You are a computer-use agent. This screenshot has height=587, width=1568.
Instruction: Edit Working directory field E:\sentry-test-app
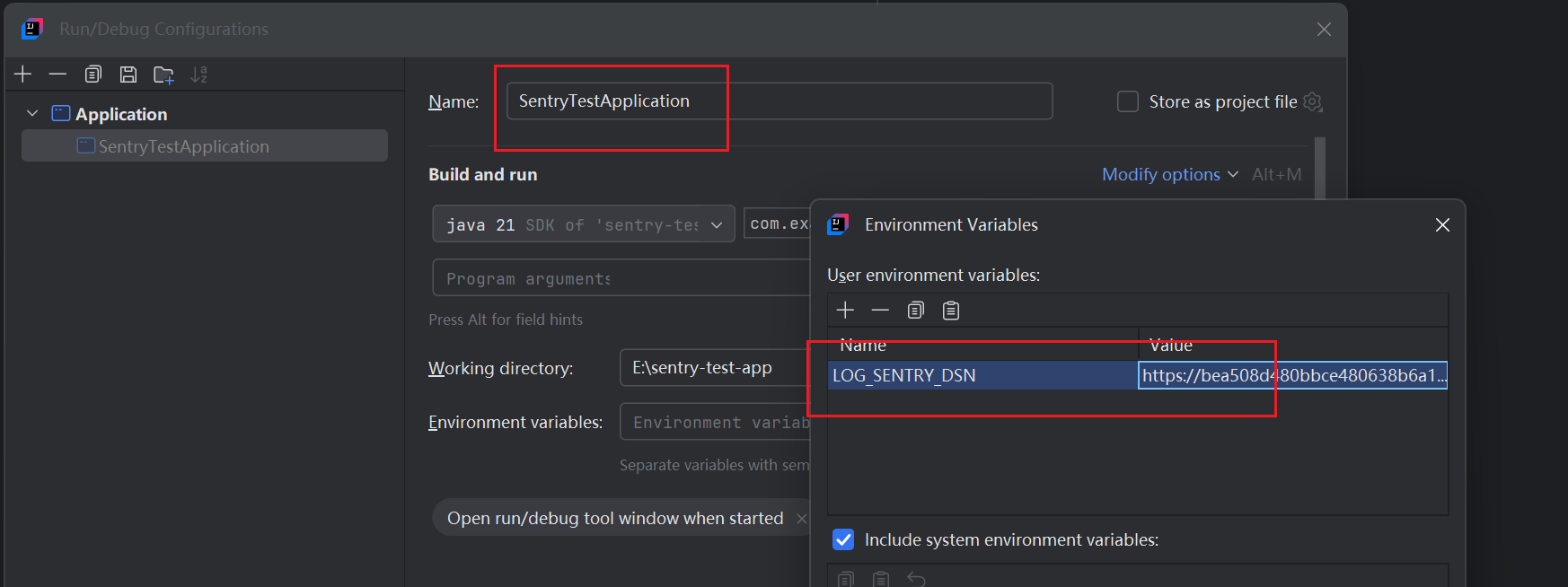(716, 368)
